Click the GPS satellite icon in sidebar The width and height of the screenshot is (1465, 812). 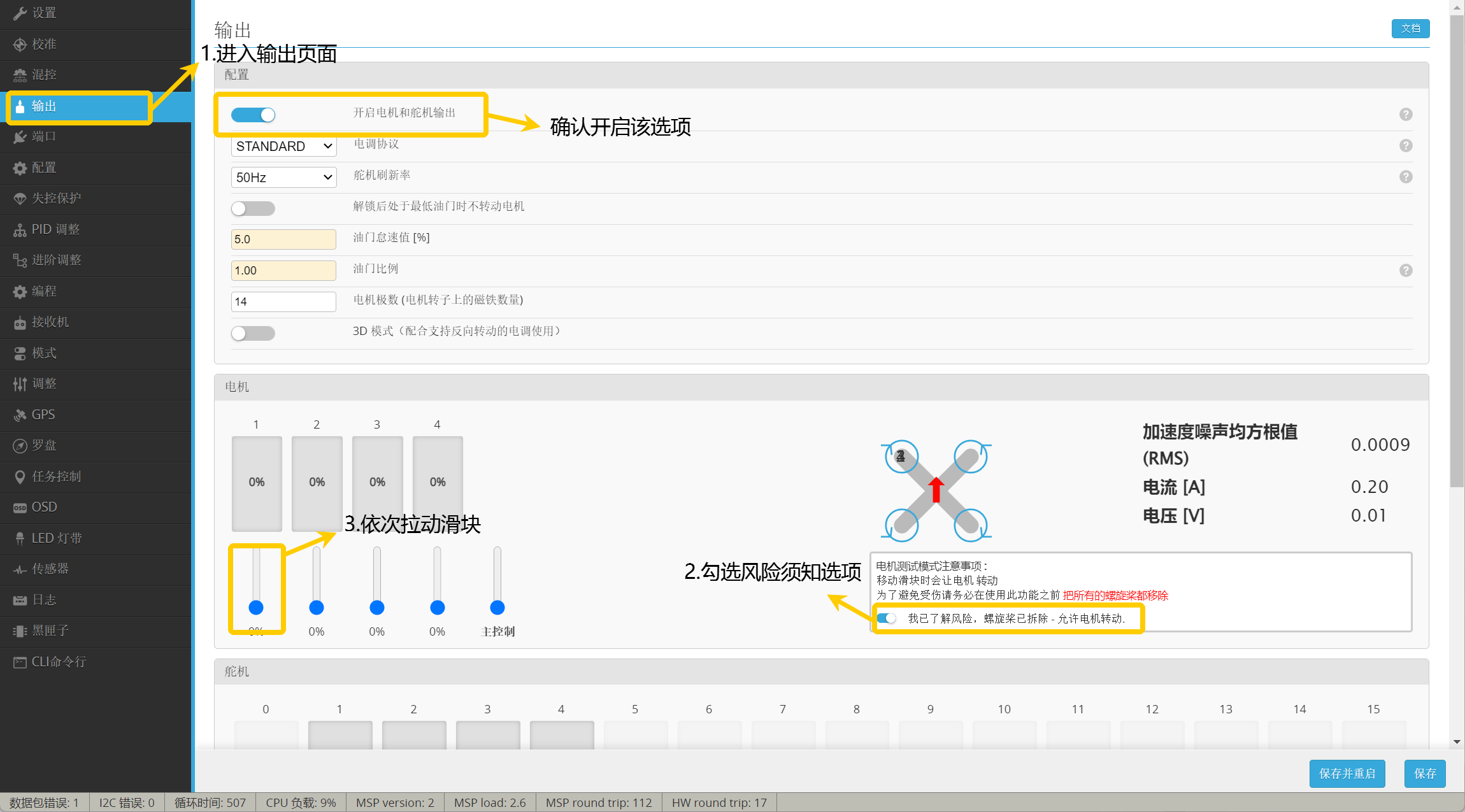pos(20,415)
